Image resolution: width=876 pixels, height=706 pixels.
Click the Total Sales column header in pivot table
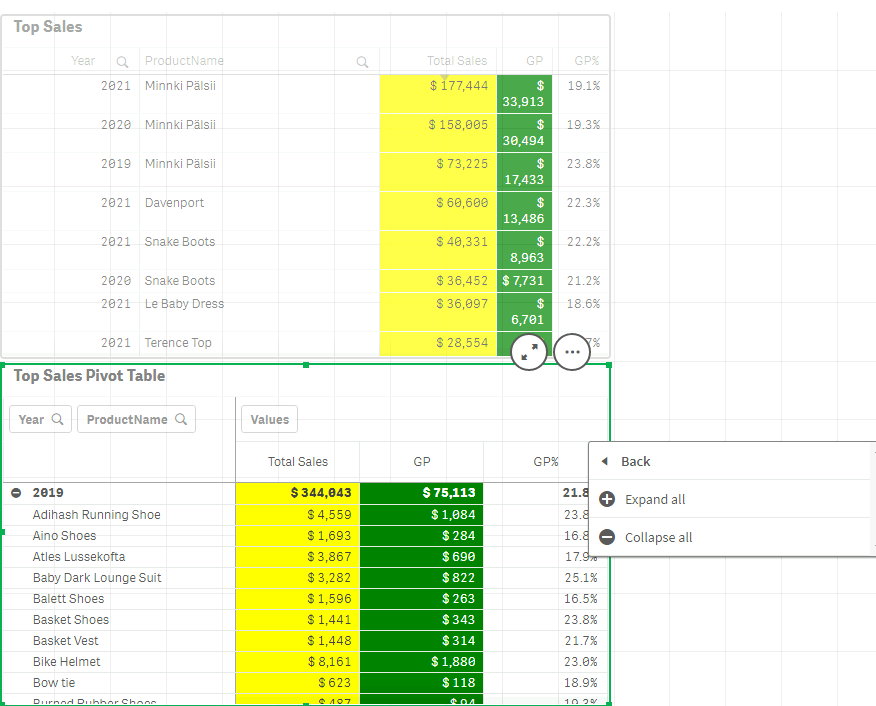pos(296,461)
